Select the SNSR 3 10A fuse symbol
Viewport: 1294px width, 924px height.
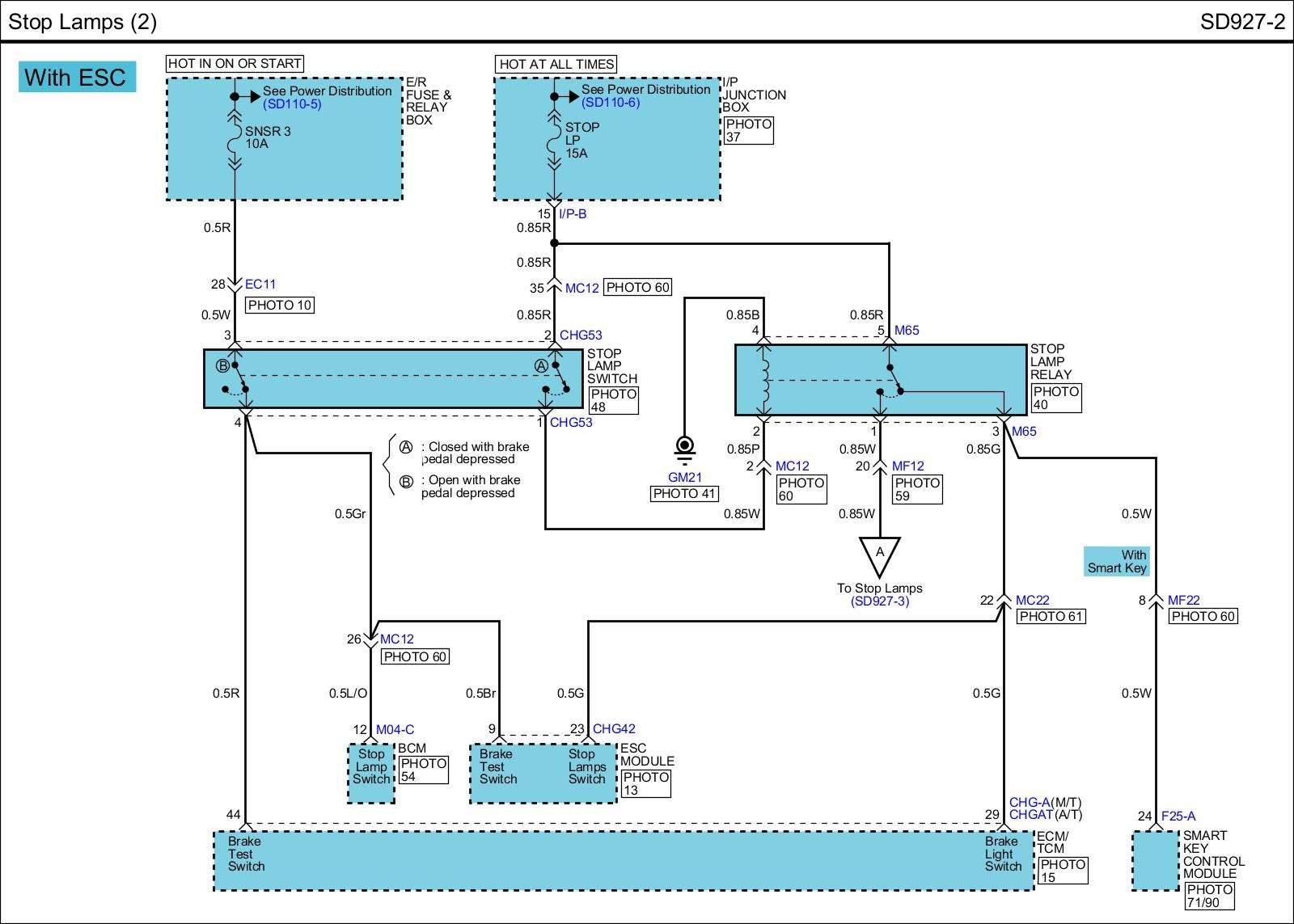click(235, 144)
